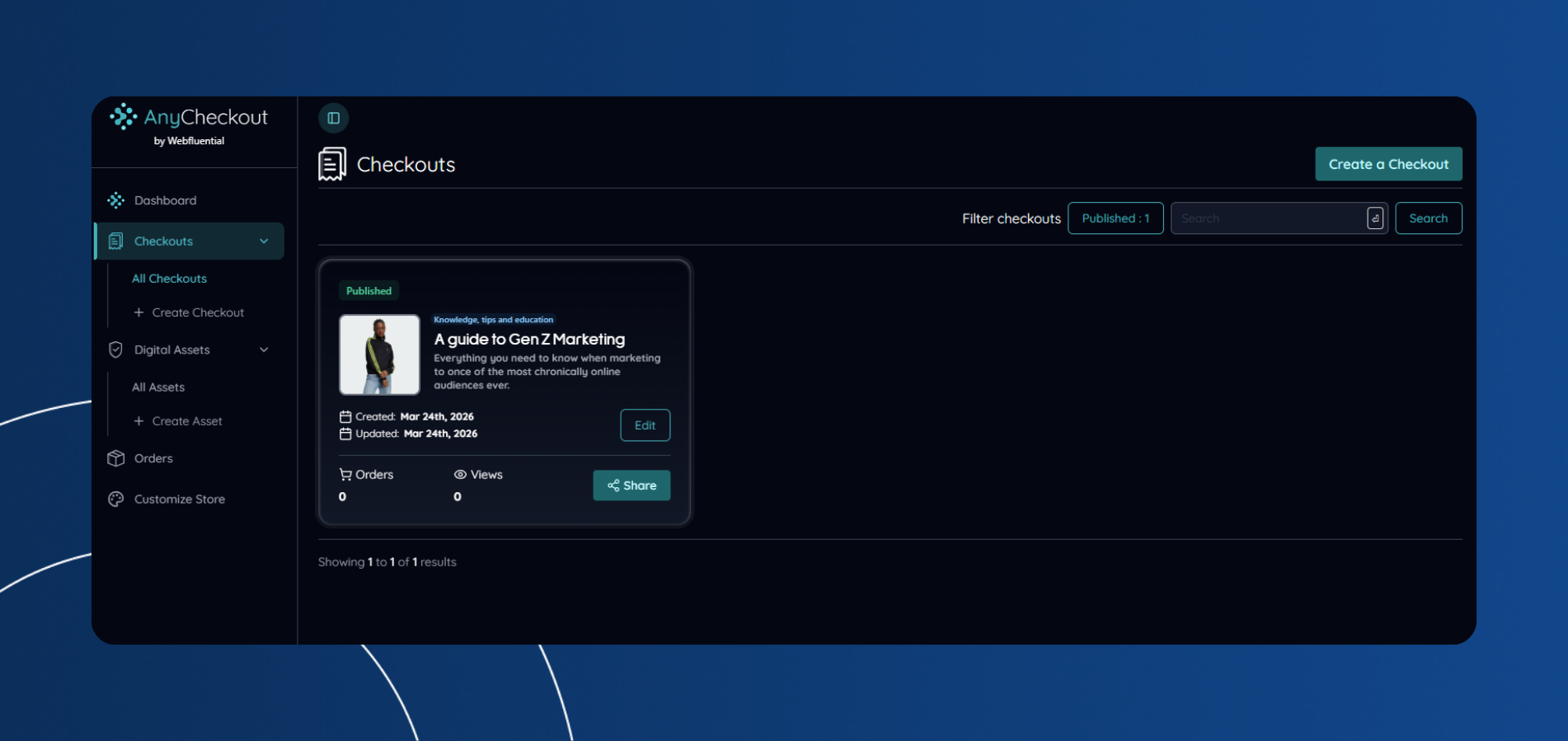This screenshot has width=1568, height=741.
Task: Toggle the sidebar collapse icon
Action: pos(333,118)
